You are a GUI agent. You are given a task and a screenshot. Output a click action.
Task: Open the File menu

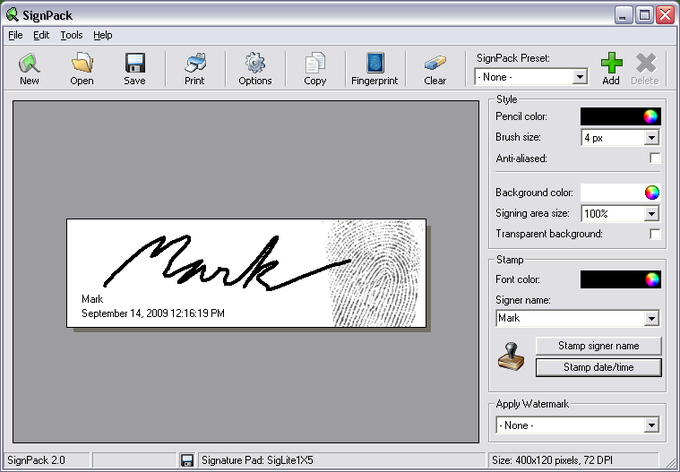click(15, 35)
